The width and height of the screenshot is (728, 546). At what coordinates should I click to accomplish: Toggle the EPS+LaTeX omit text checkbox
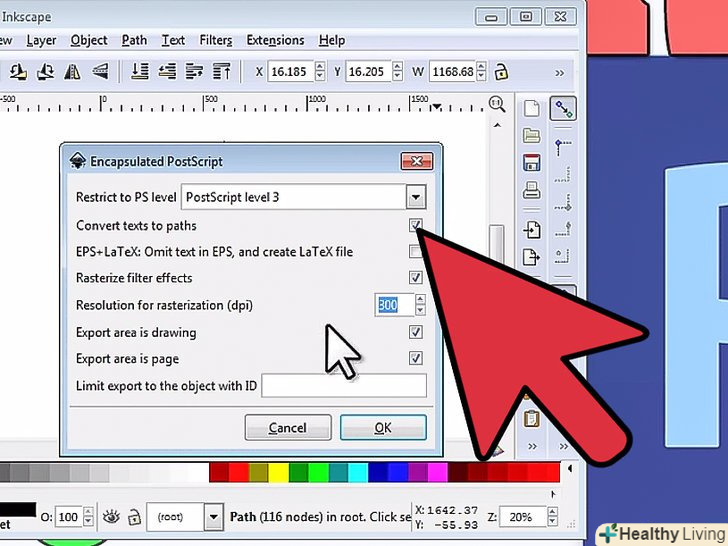(x=415, y=252)
